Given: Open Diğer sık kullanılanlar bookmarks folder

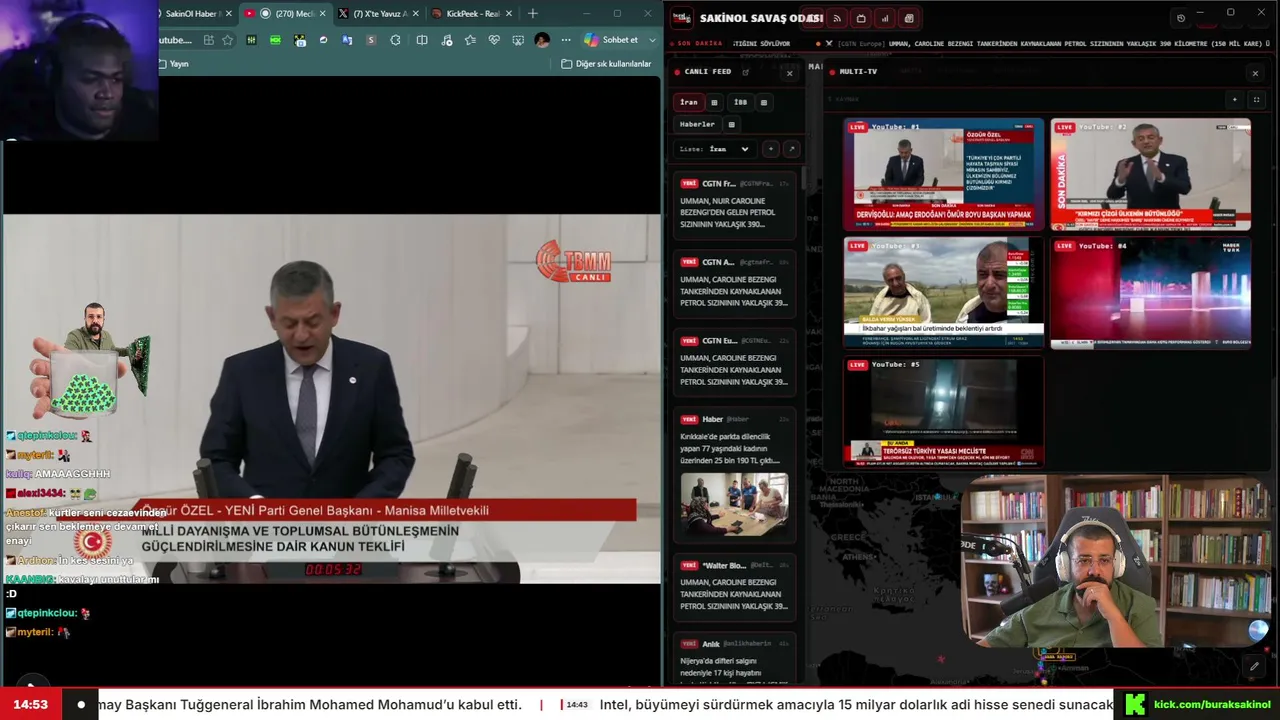Looking at the screenshot, I should click(606, 64).
